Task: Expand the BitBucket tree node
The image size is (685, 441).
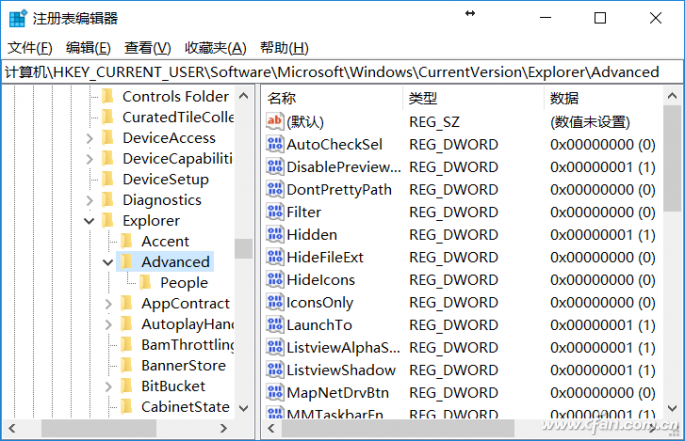Action: coord(108,387)
